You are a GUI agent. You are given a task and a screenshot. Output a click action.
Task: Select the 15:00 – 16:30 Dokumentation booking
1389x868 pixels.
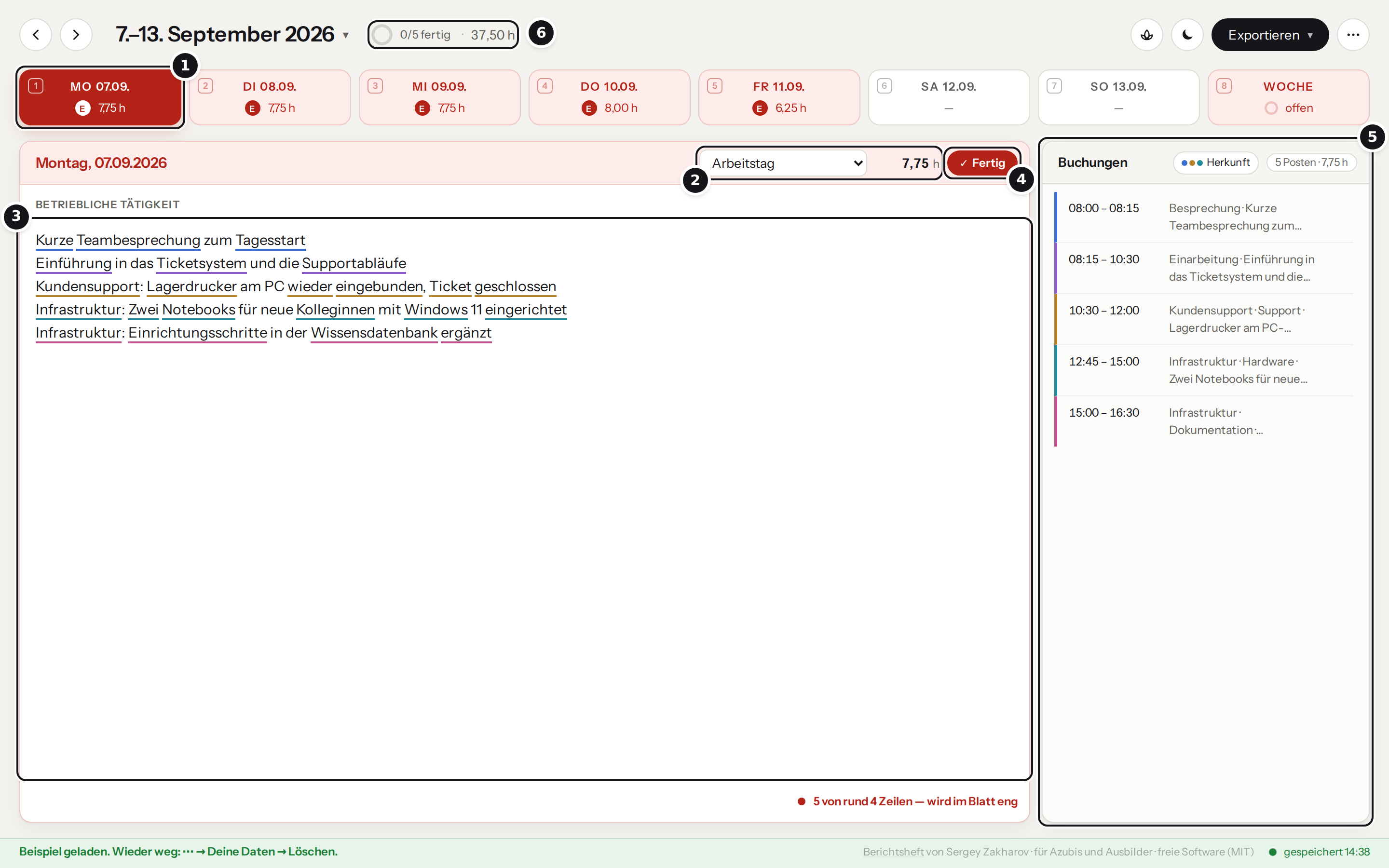1204,421
